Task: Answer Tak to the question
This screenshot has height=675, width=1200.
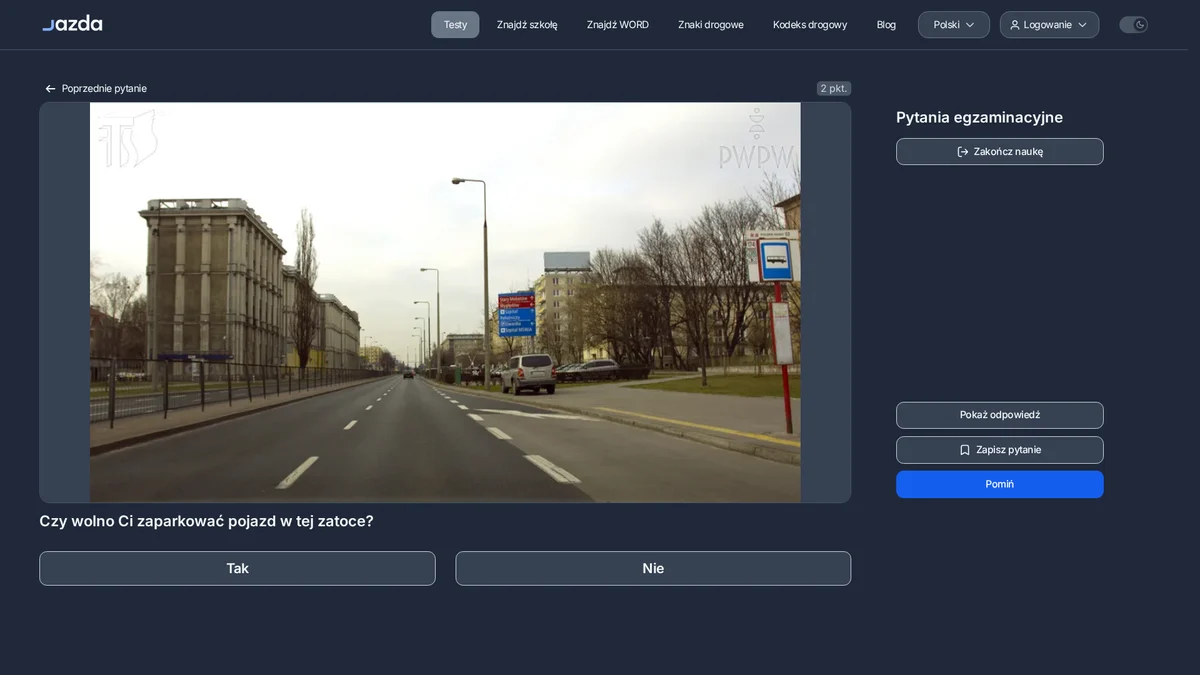Action: pos(237,568)
